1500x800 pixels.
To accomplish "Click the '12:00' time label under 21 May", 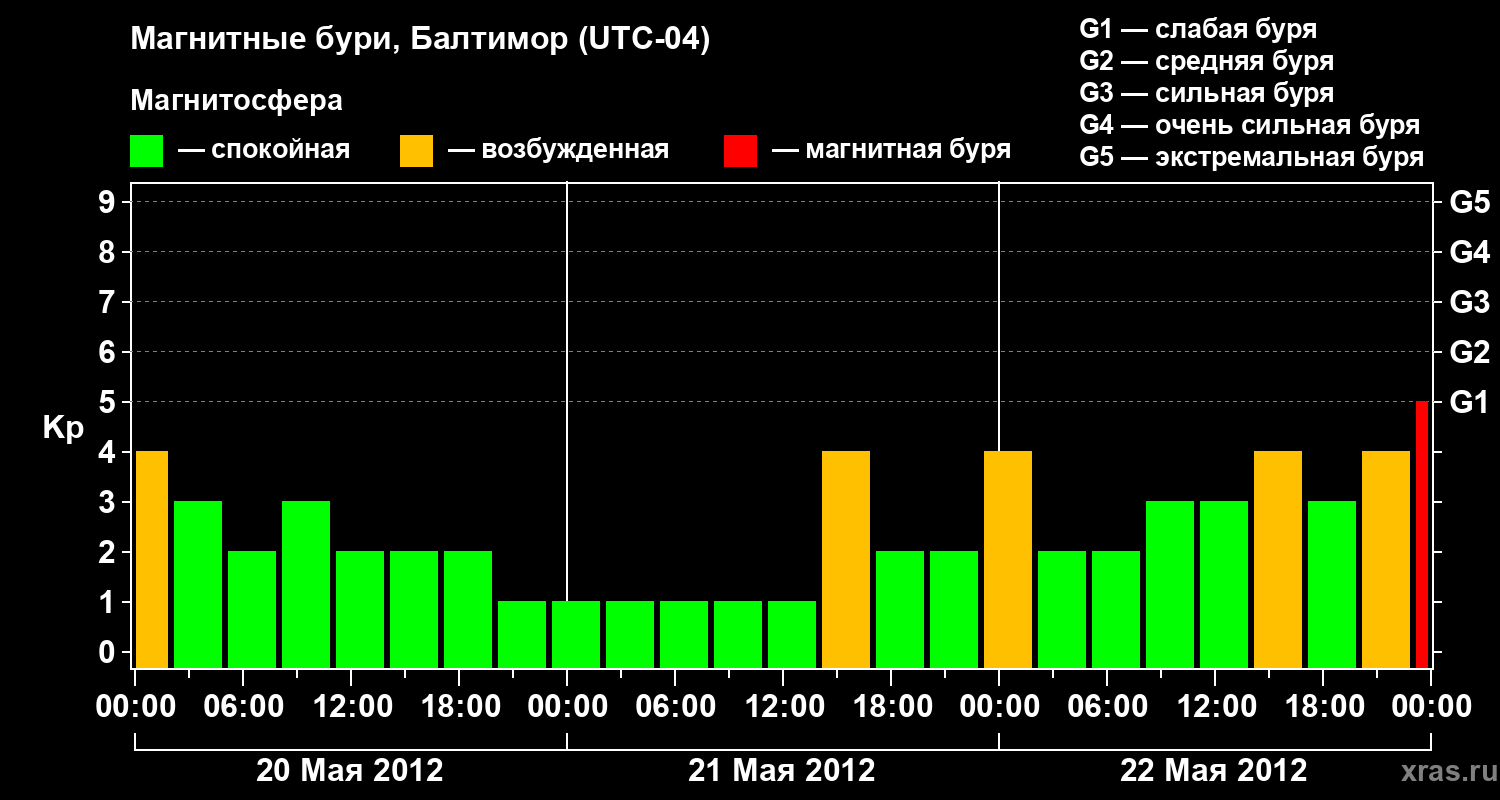I will pyautogui.click(x=783, y=706).
